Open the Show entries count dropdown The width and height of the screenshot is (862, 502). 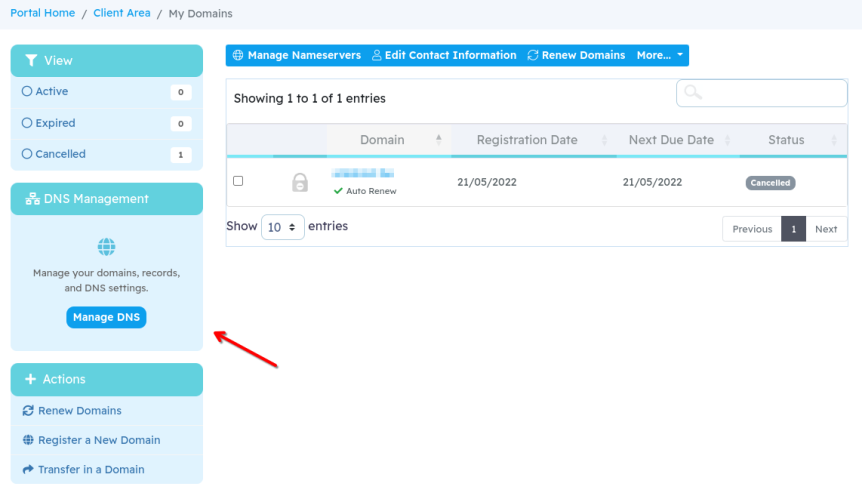(x=283, y=227)
